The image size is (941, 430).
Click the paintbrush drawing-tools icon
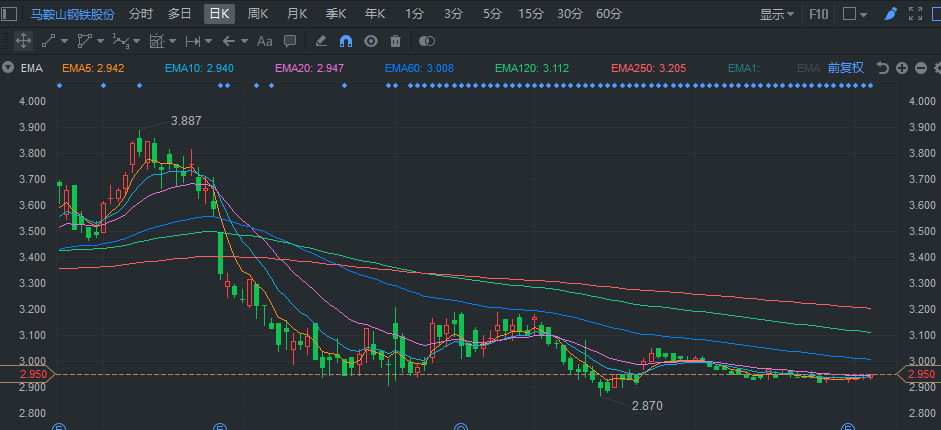coord(891,14)
